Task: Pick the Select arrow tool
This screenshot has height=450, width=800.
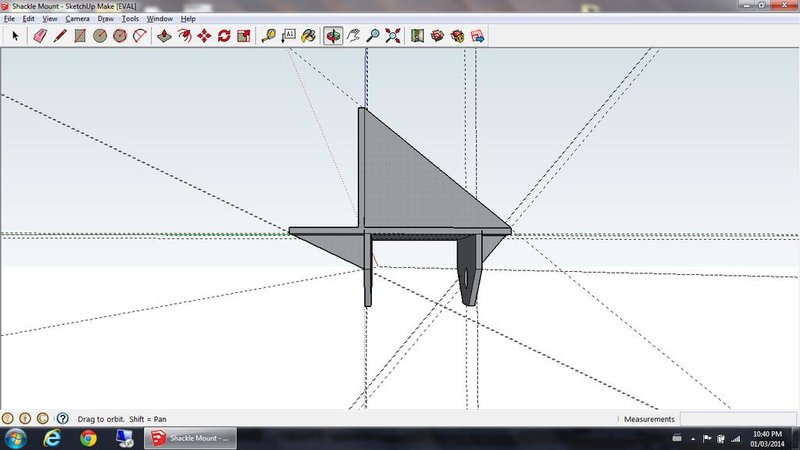Action: (x=15, y=36)
